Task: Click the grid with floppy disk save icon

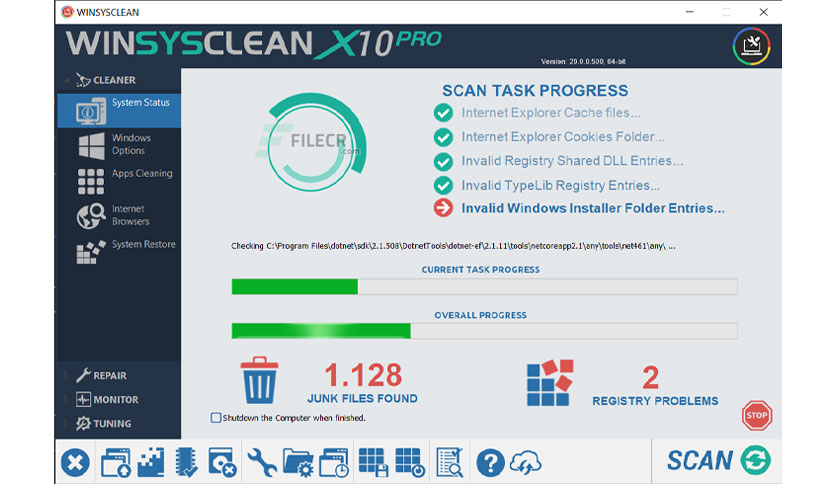Action: click(x=373, y=462)
